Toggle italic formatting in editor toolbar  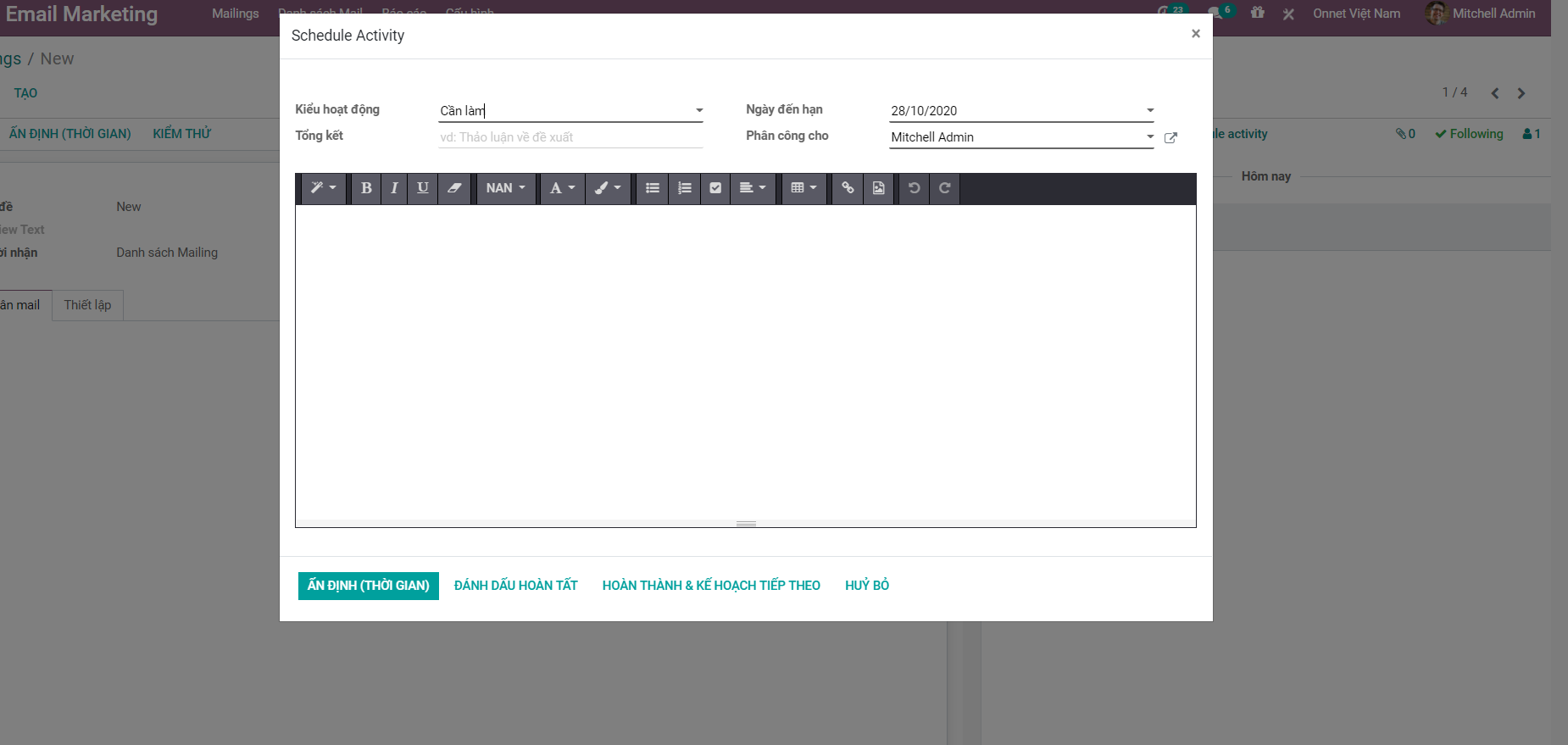[x=394, y=188]
